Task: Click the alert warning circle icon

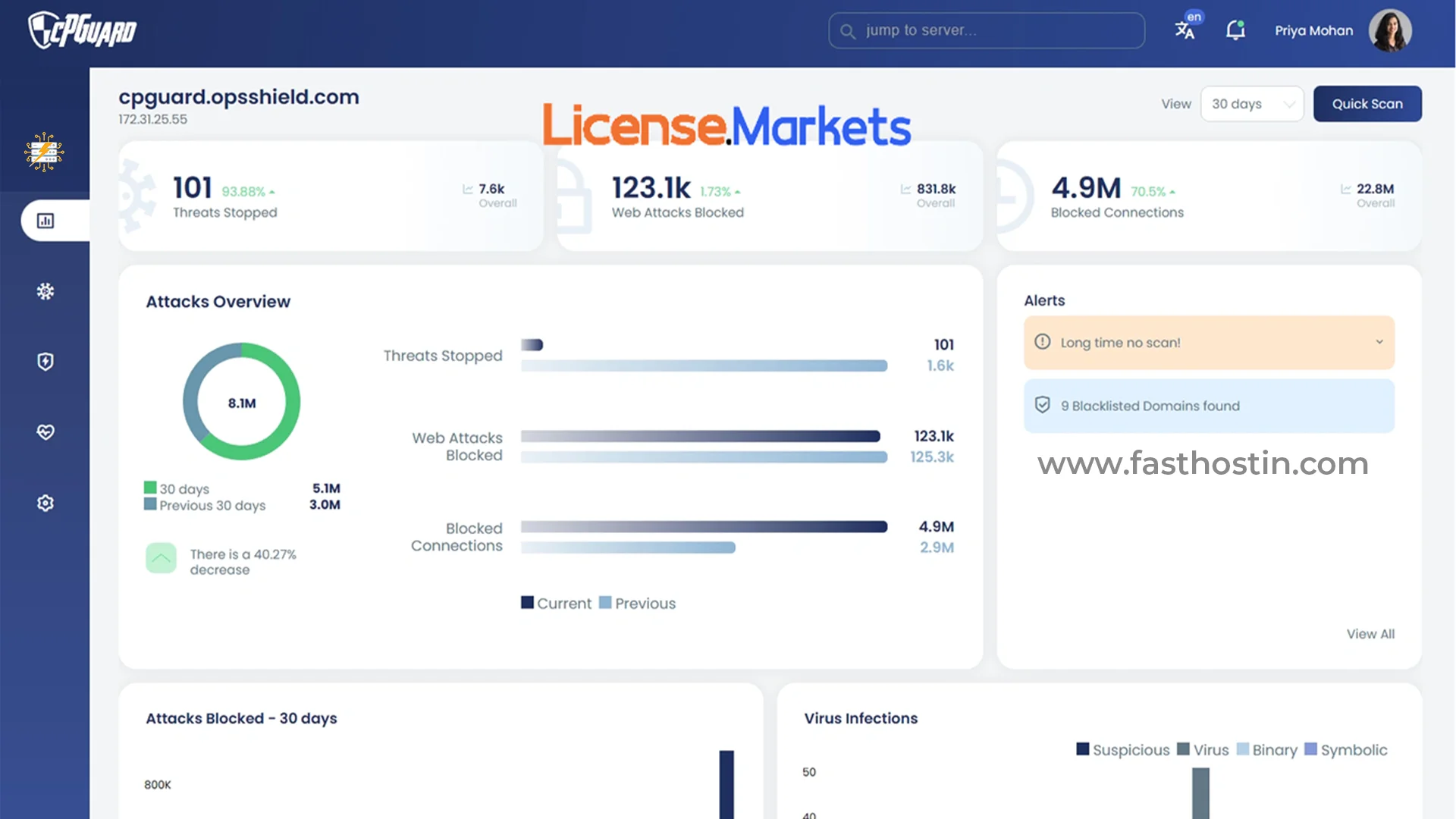Action: pos(1043,342)
